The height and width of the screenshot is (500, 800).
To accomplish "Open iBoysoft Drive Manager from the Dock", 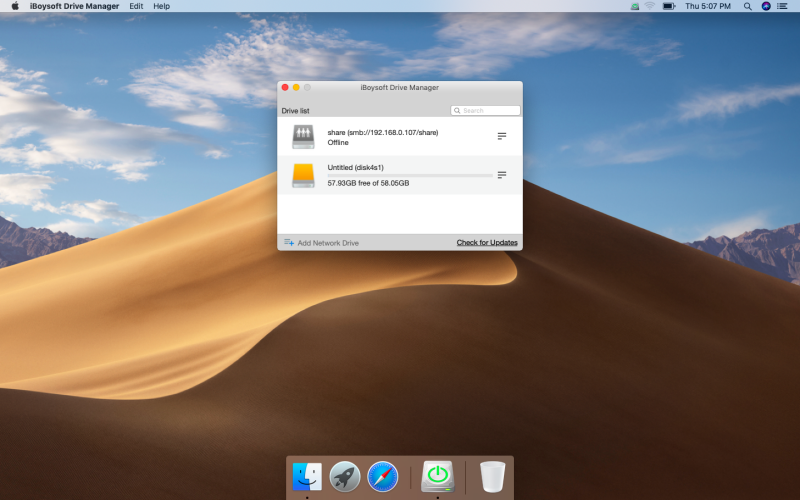I will pyautogui.click(x=438, y=476).
